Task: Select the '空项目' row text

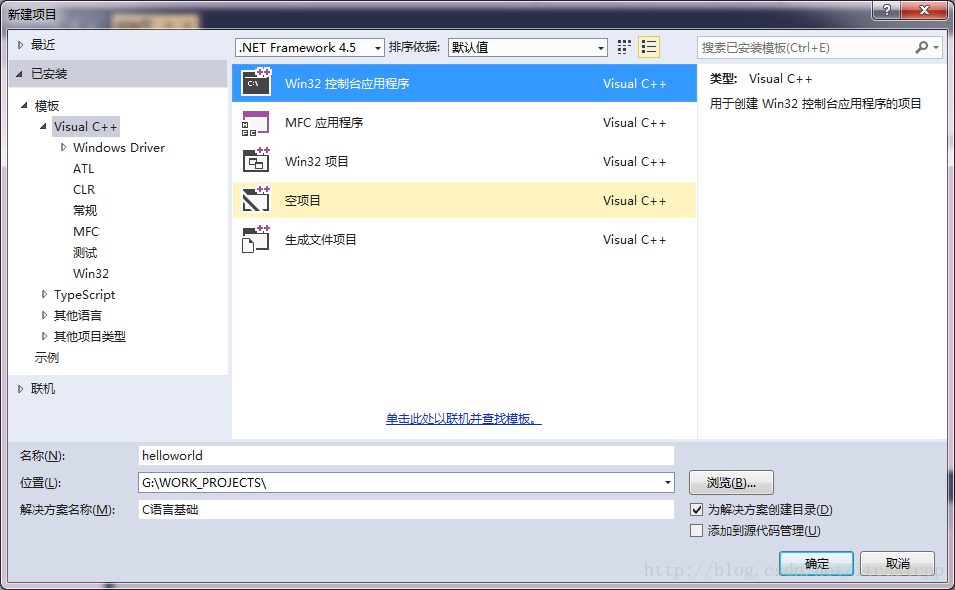Action: [303, 200]
